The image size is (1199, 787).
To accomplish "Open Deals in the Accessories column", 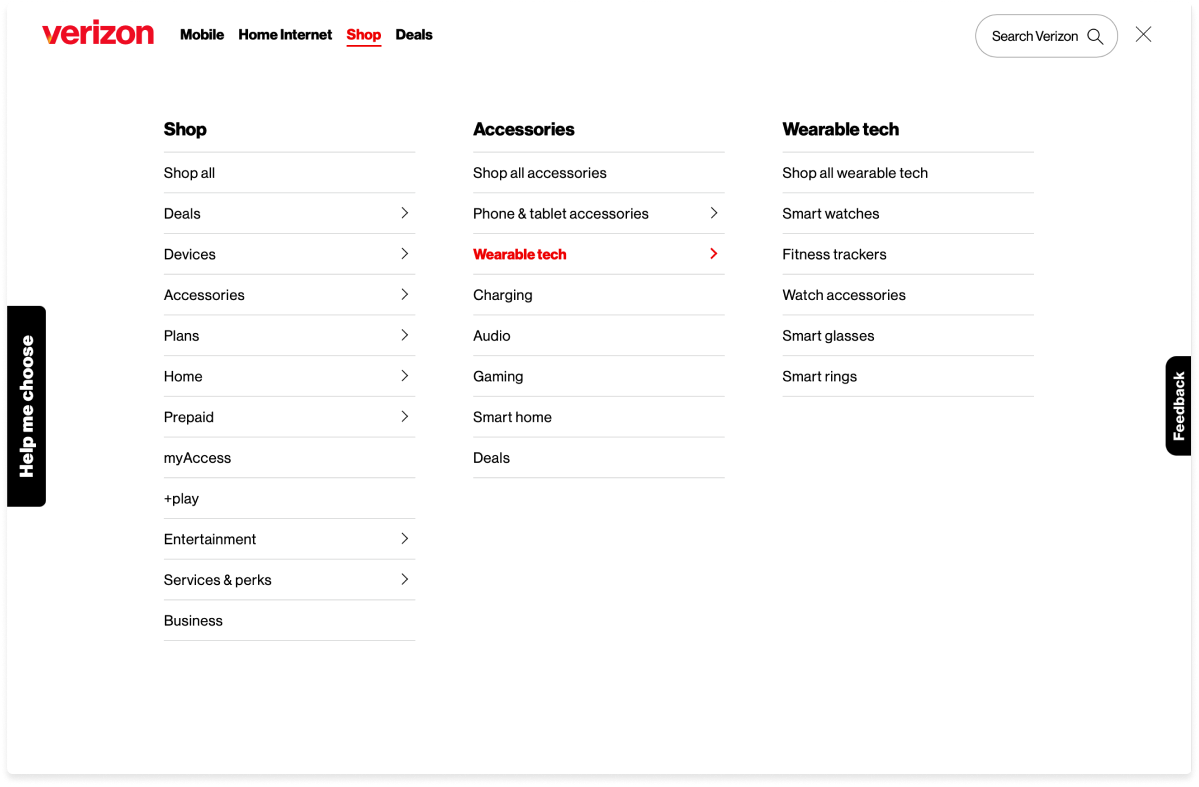I will 491,457.
